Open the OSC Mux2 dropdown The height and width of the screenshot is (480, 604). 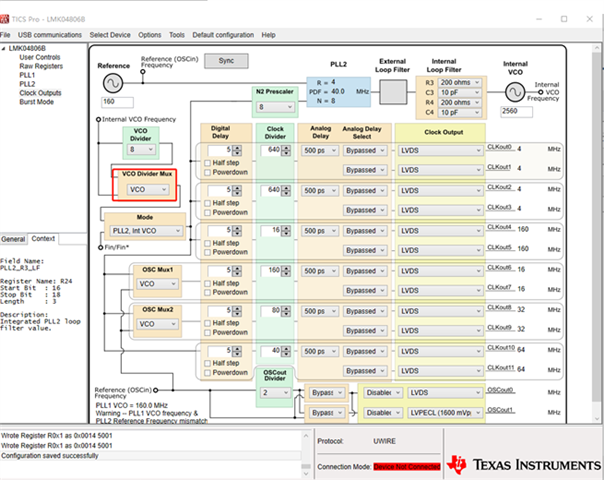[157, 324]
